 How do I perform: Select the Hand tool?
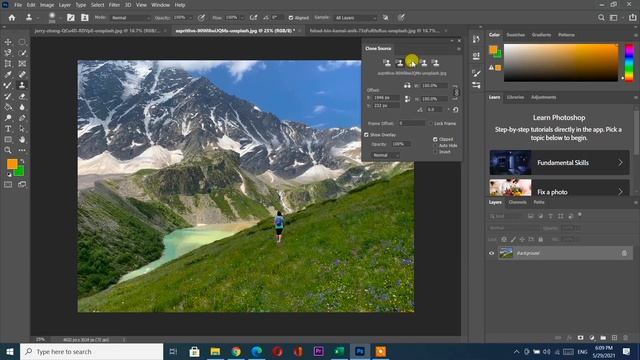point(22,139)
